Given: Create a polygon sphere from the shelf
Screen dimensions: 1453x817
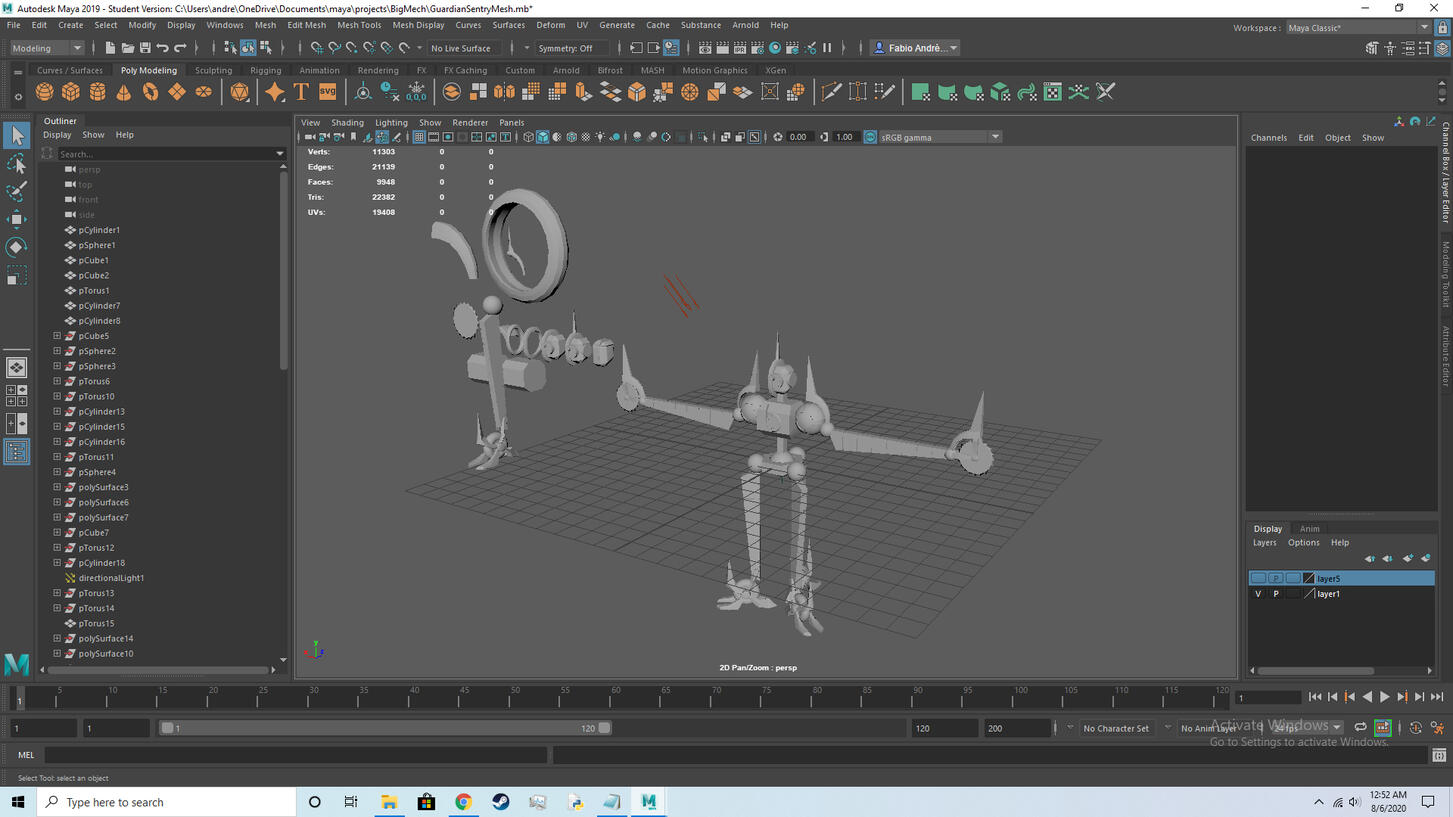Looking at the screenshot, I should pos(44,92).
